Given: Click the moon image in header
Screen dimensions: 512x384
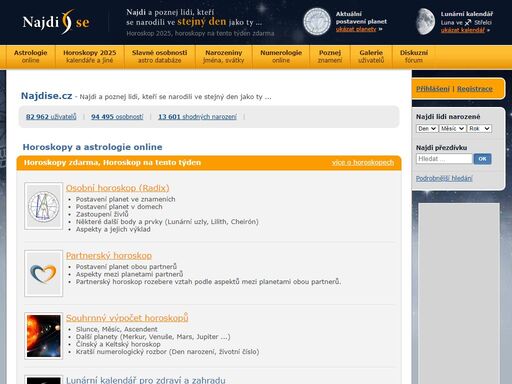Looking at the screenshot, I should coord(426,22).
